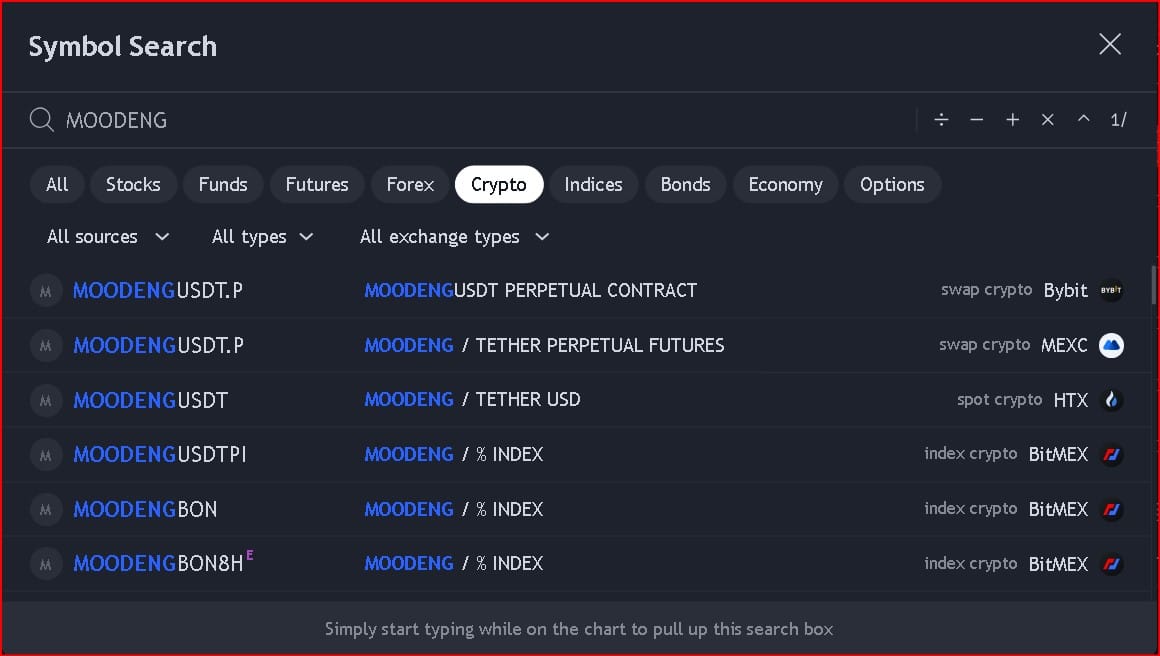Expand the All types filter
The image size is (1160, 656).
(x=262, y=237)
